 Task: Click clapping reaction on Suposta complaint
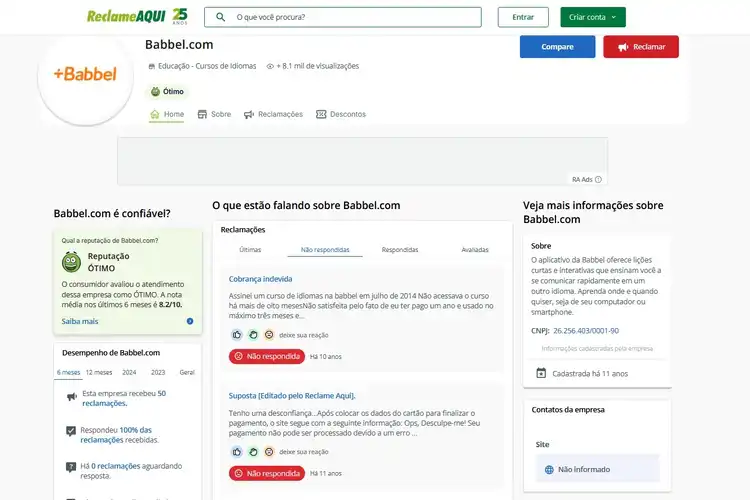tap(253, 452)
